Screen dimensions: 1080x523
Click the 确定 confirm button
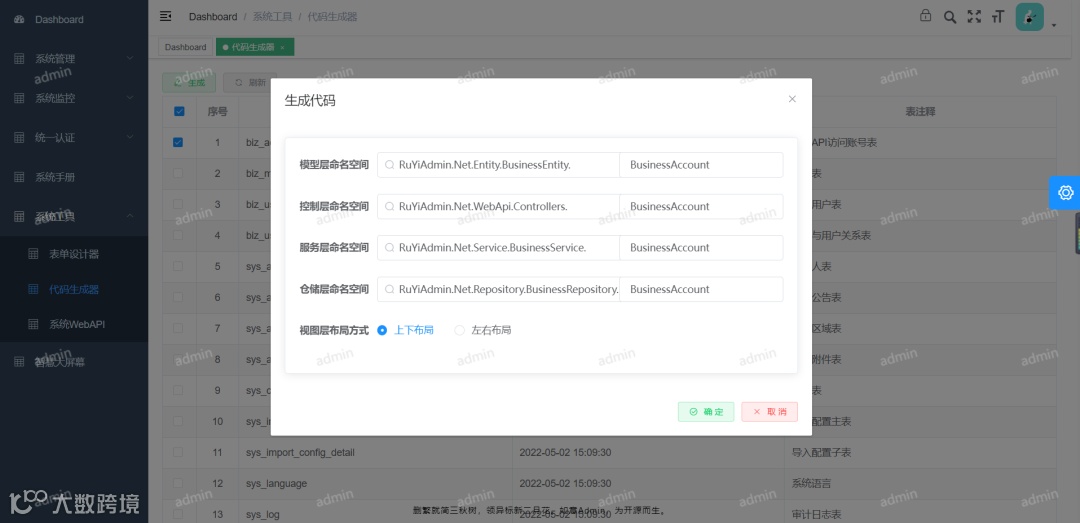coord(706,411)
